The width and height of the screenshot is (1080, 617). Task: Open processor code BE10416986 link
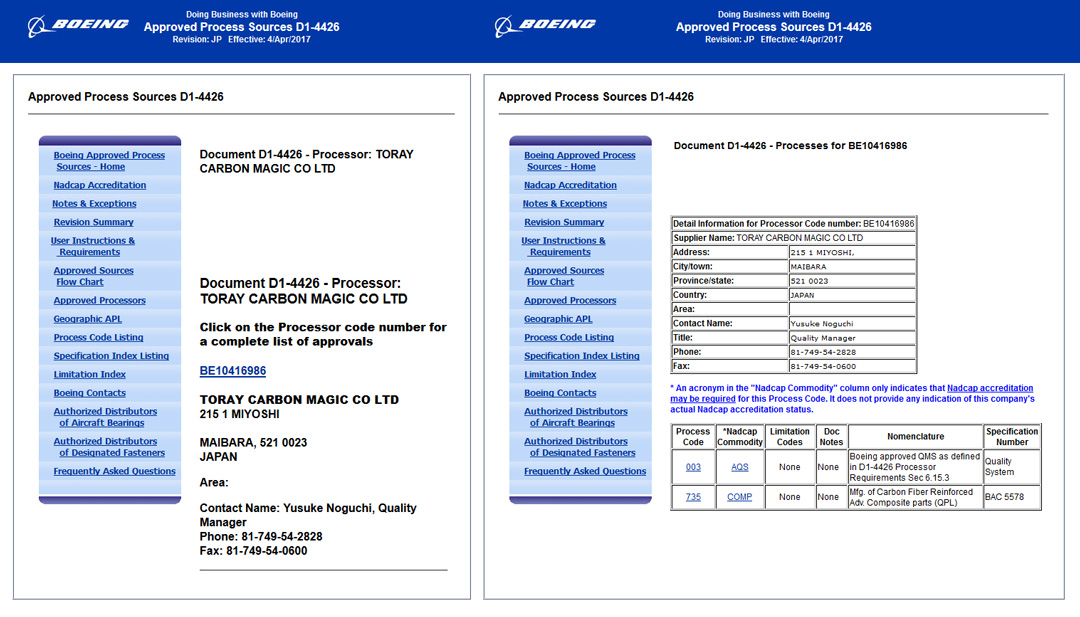point(233,370)
